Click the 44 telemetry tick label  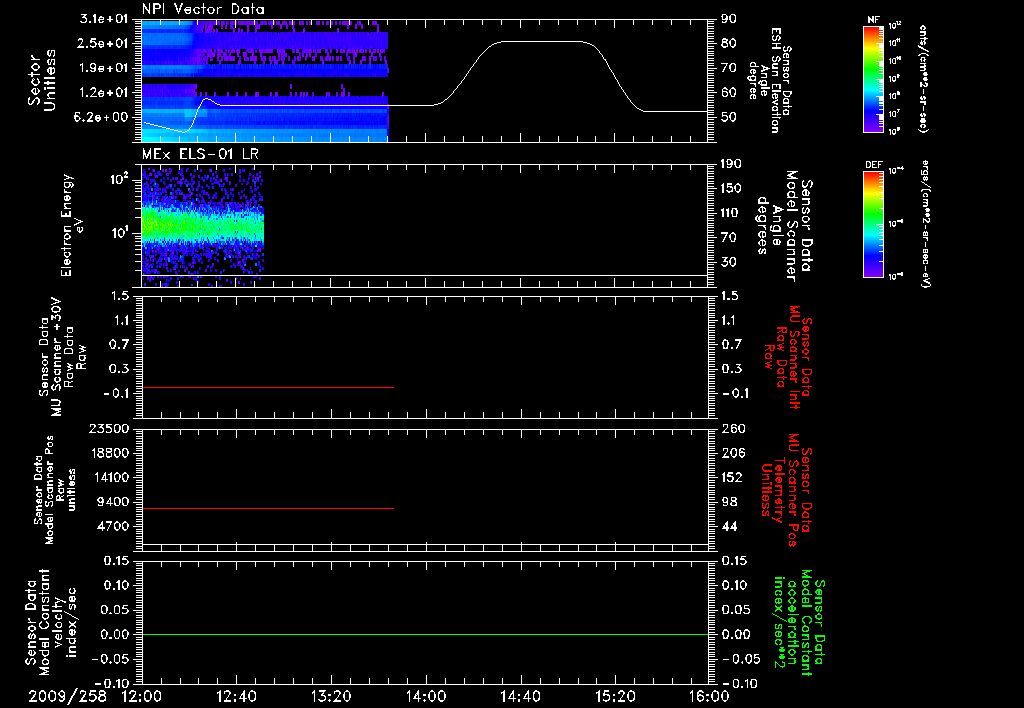(x=729, y=526)
